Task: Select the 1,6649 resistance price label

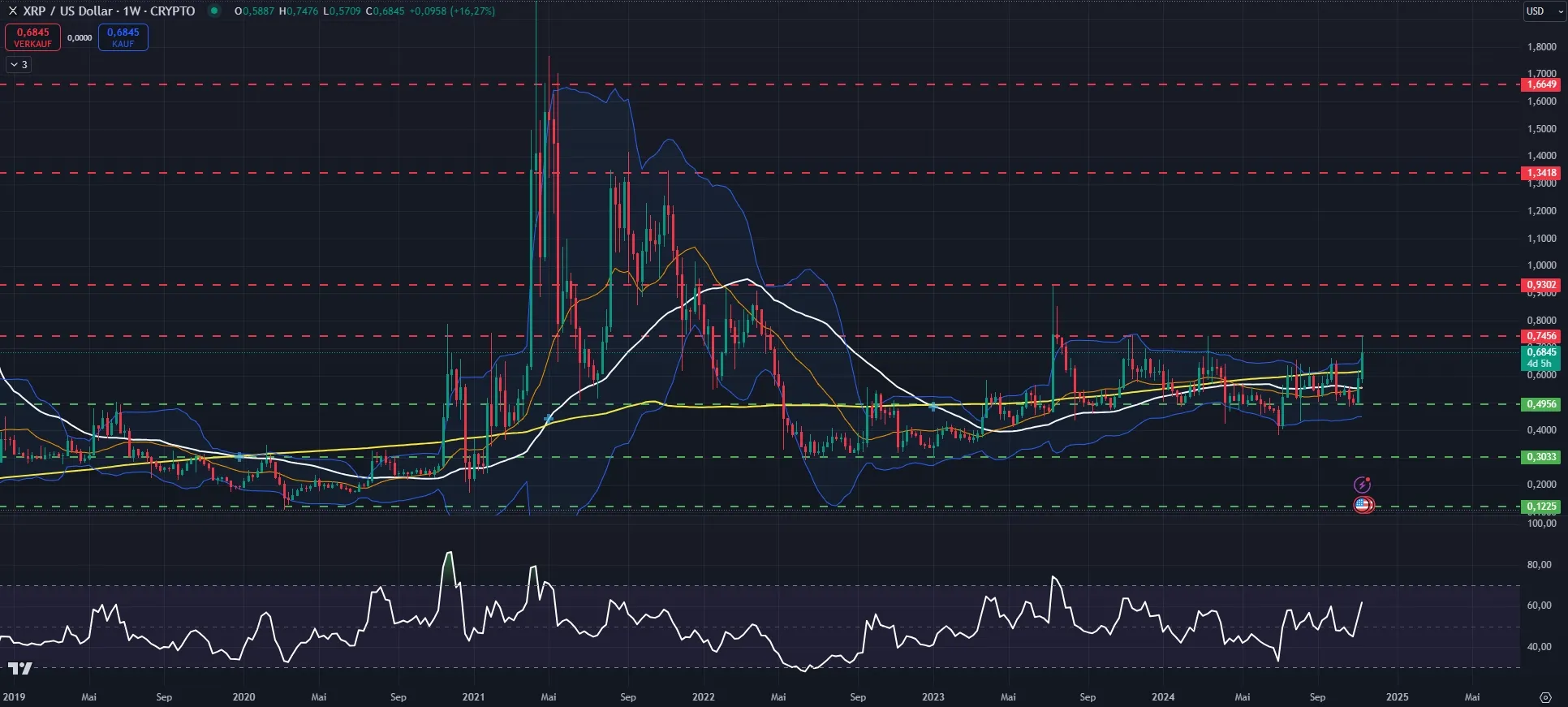Action: [1541, 84]
